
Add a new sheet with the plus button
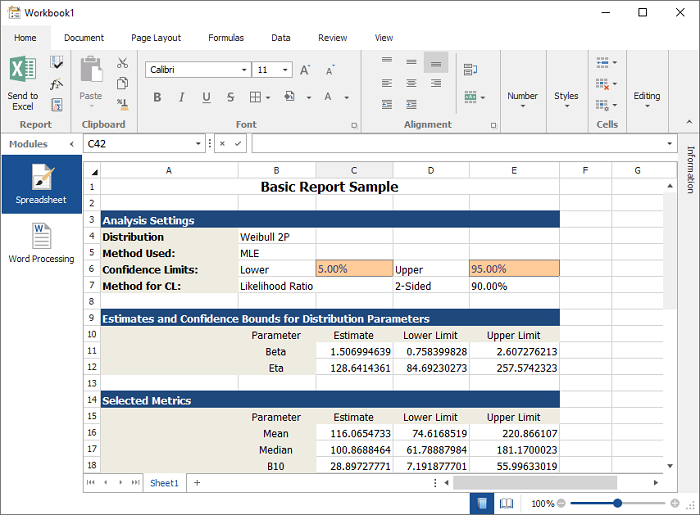click(x=197, y=483)
